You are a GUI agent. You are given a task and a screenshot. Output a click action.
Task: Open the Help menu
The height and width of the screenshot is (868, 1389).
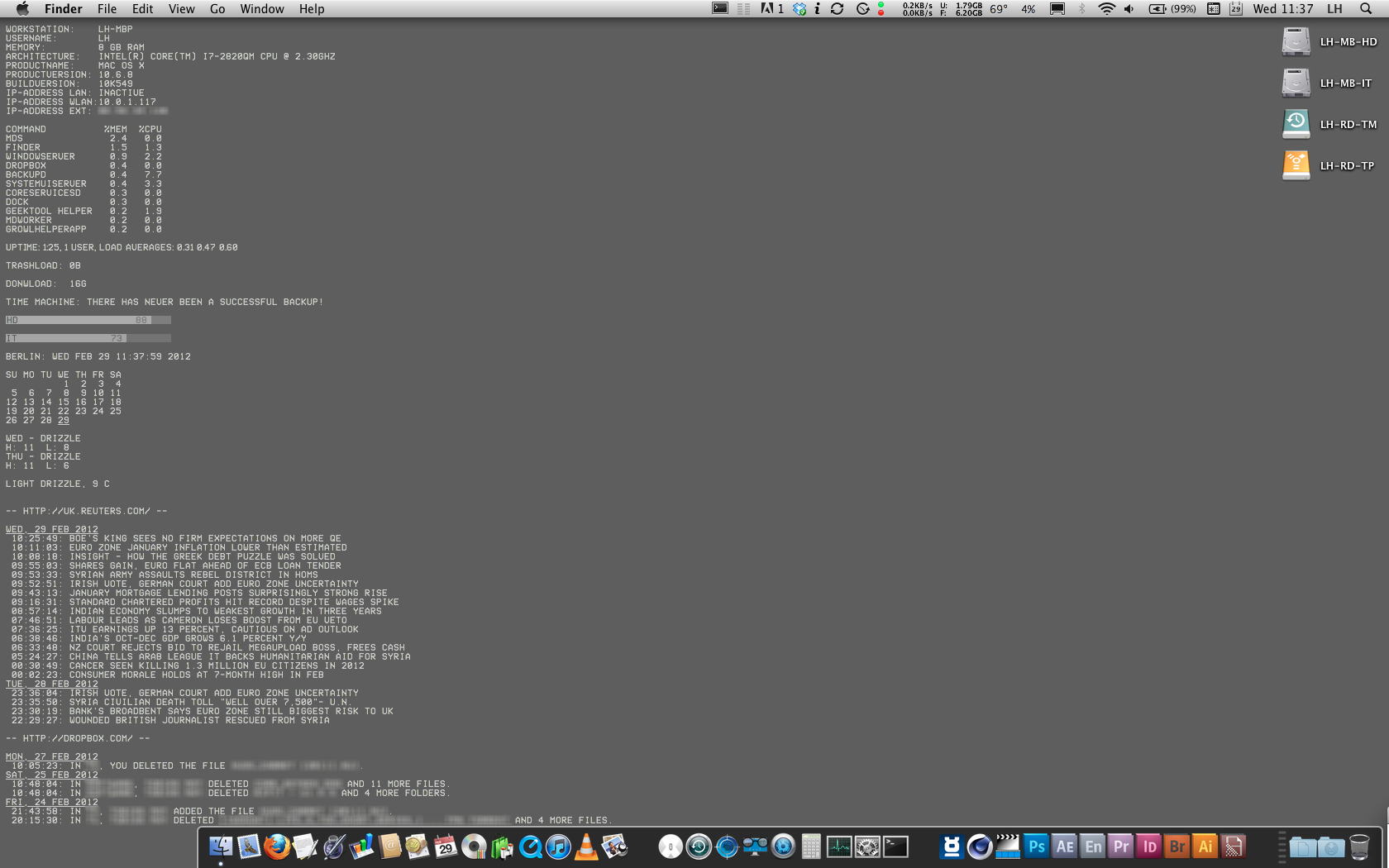click(312, 8)
